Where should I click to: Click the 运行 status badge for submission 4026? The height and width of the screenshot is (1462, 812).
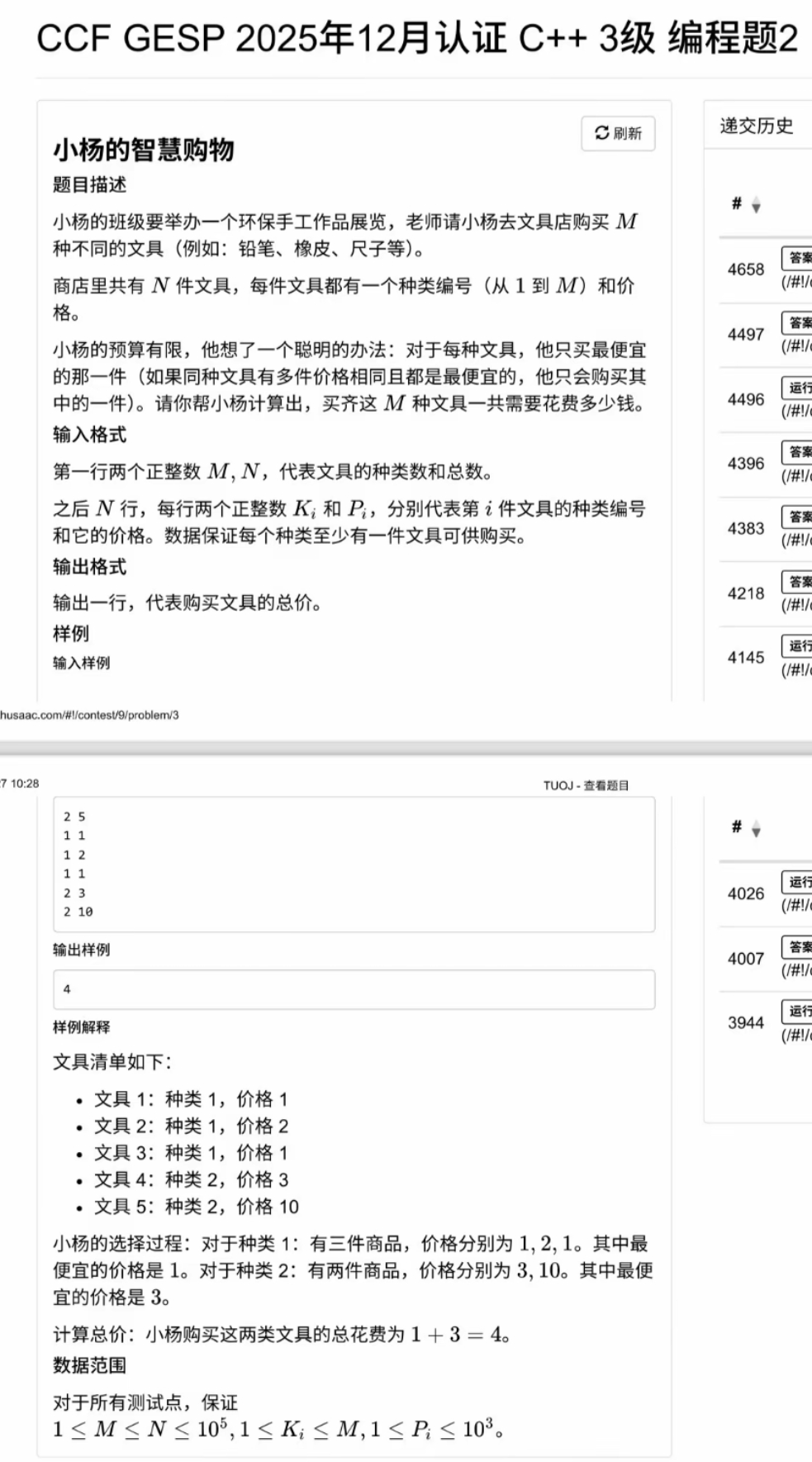tap(798, 882)
